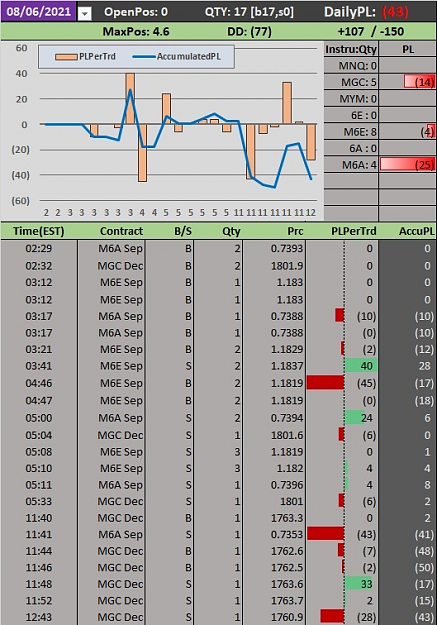437x625 pixels.
Task: Click the AccumulatedPL legend line
Action: [144, 57]
